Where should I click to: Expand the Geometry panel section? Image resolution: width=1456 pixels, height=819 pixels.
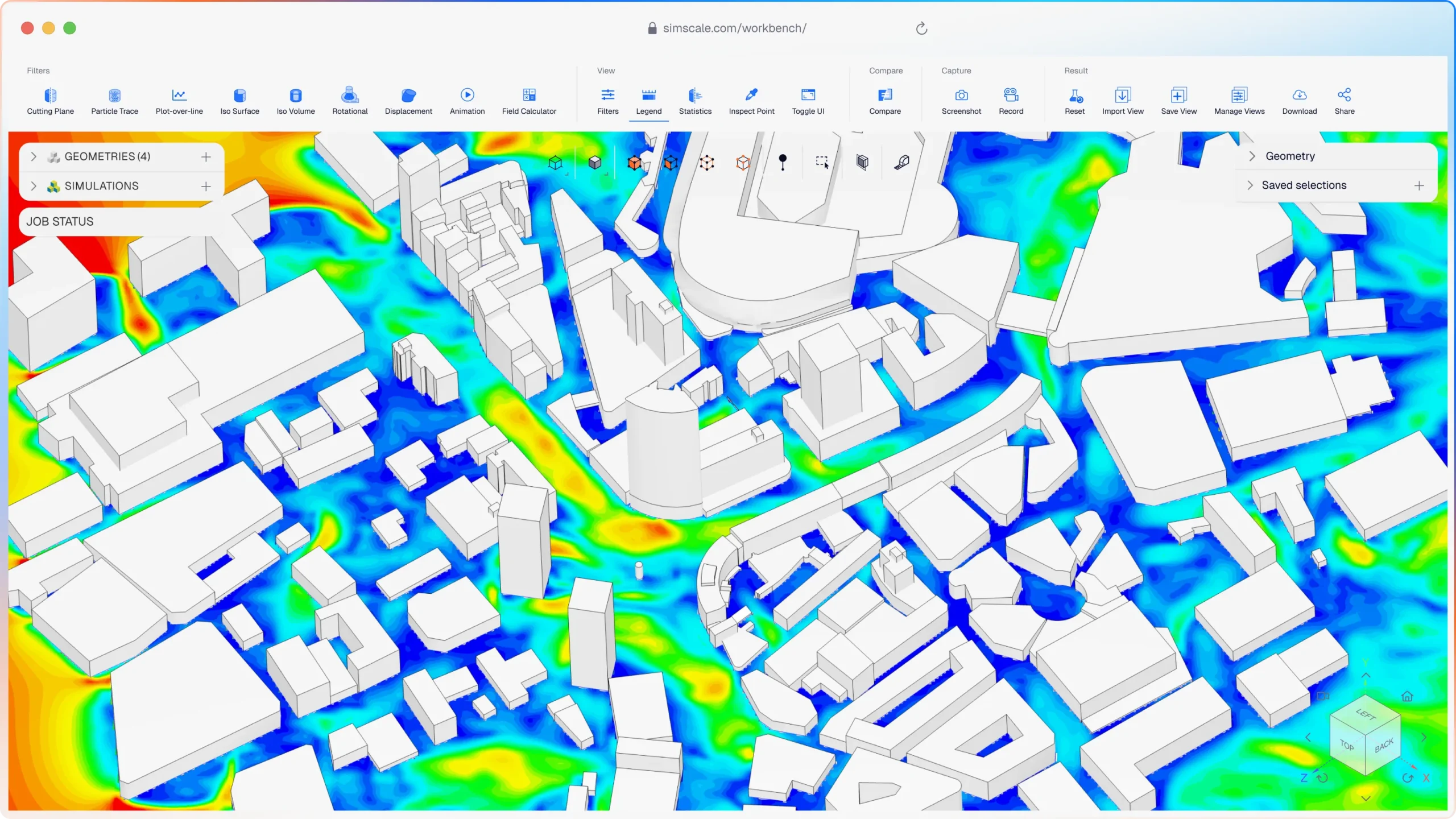[x=1252, y=156]
